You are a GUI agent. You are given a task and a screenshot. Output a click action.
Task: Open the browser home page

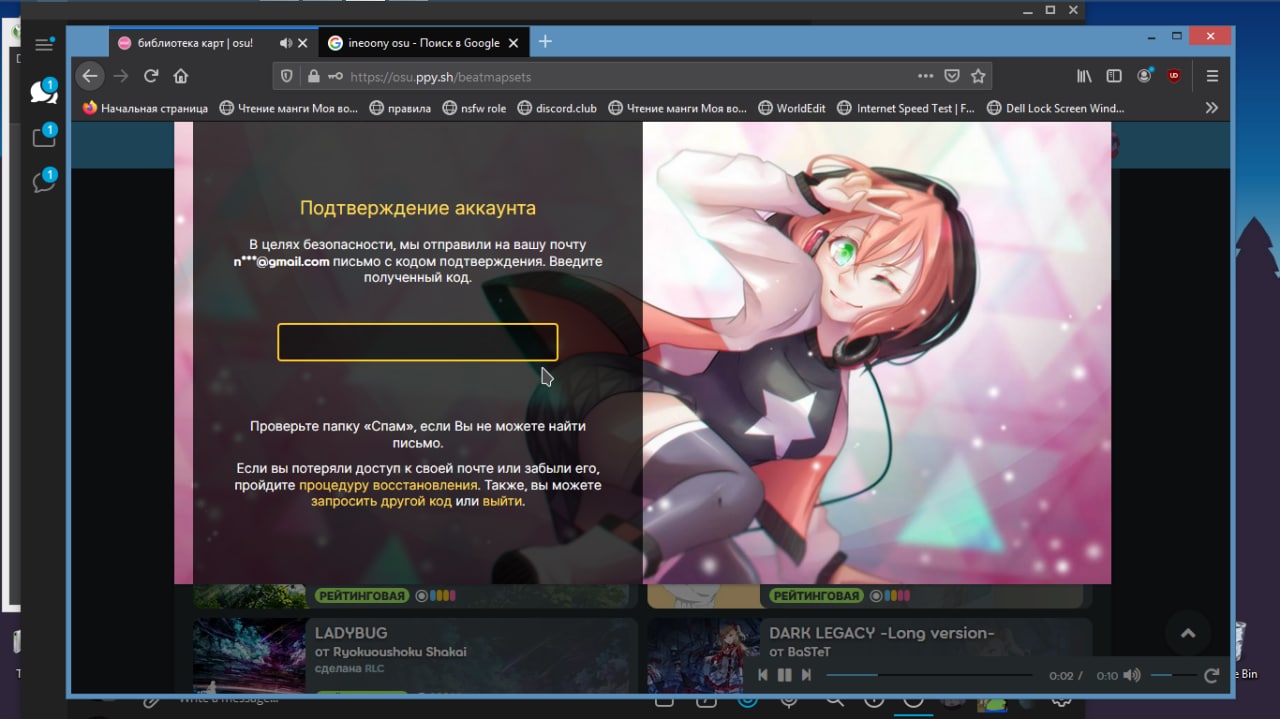pyautogui.click(x=181, y=76)
